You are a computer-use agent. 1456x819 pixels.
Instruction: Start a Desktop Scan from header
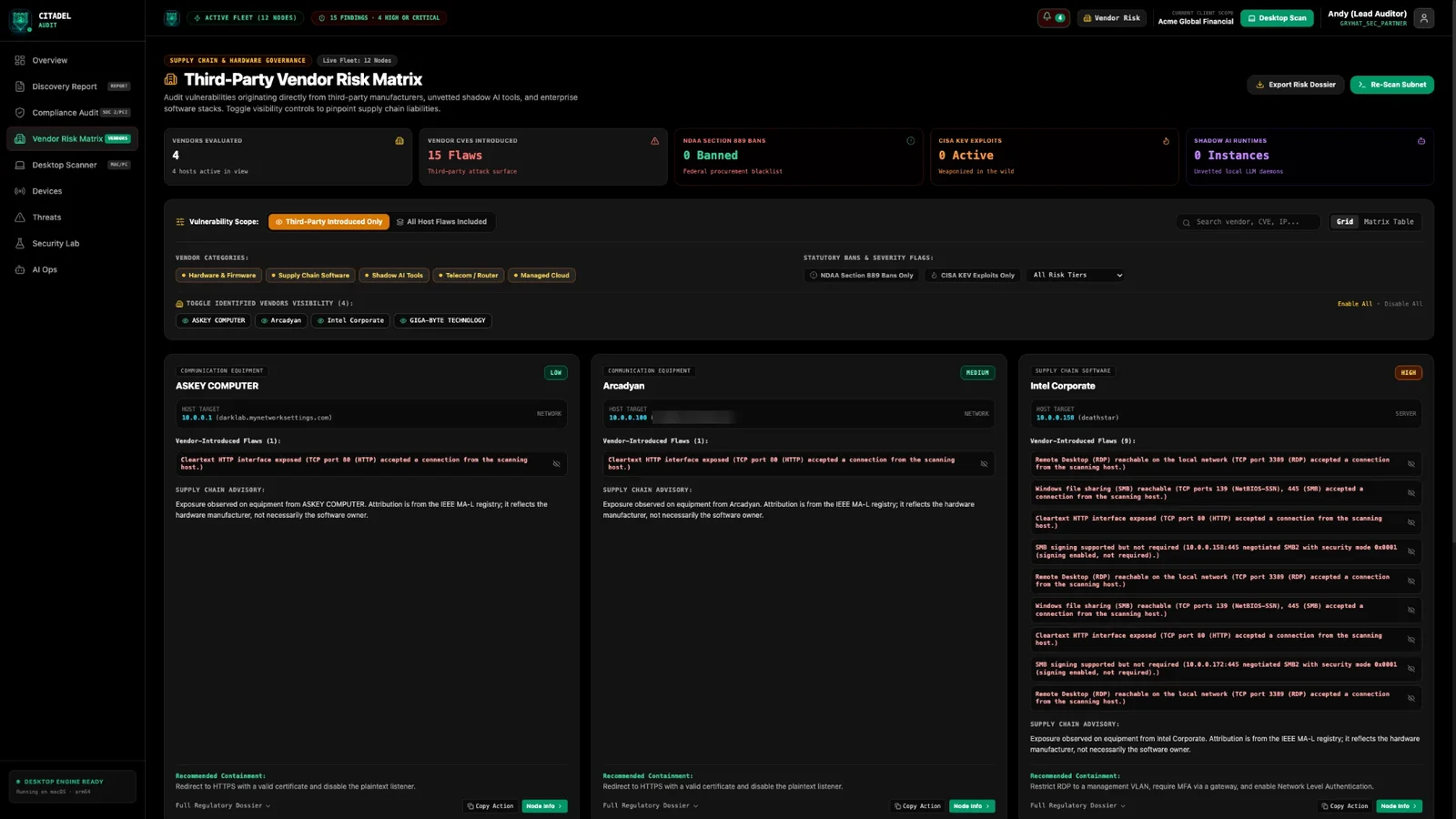point(1277,18)
